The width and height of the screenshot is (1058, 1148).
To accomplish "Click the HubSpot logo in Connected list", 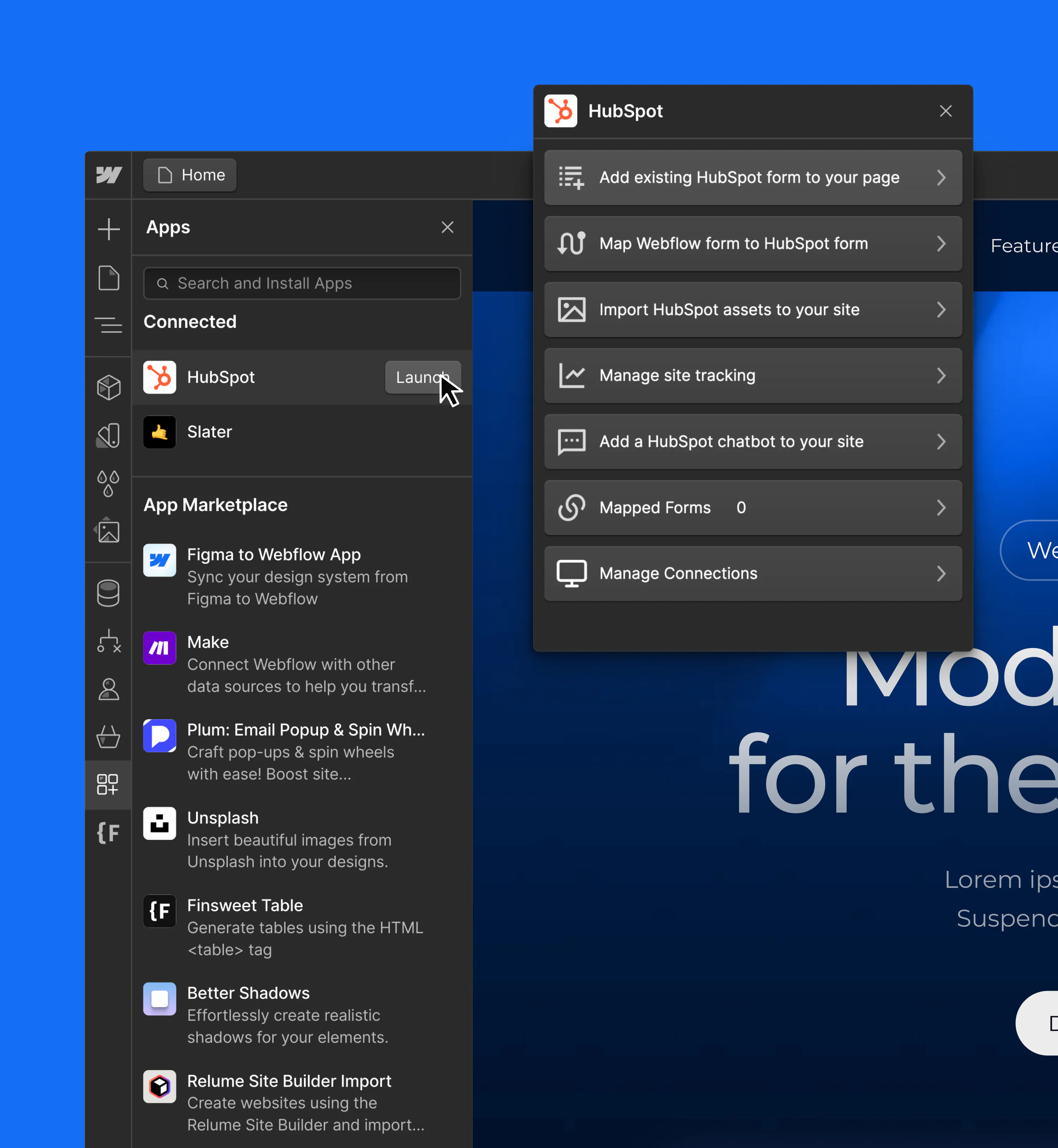I will click(160, 377).
